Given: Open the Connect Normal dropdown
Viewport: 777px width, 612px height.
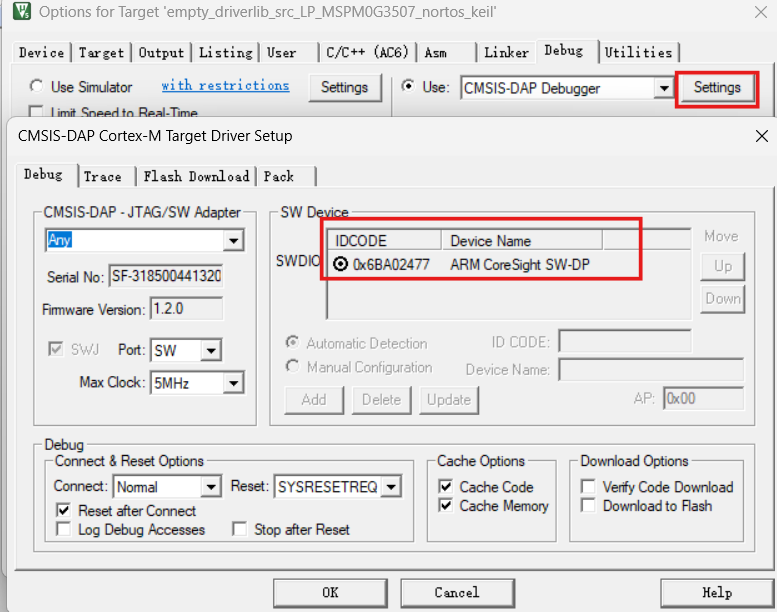Looking at the screenshot, I should click(211, 487).
